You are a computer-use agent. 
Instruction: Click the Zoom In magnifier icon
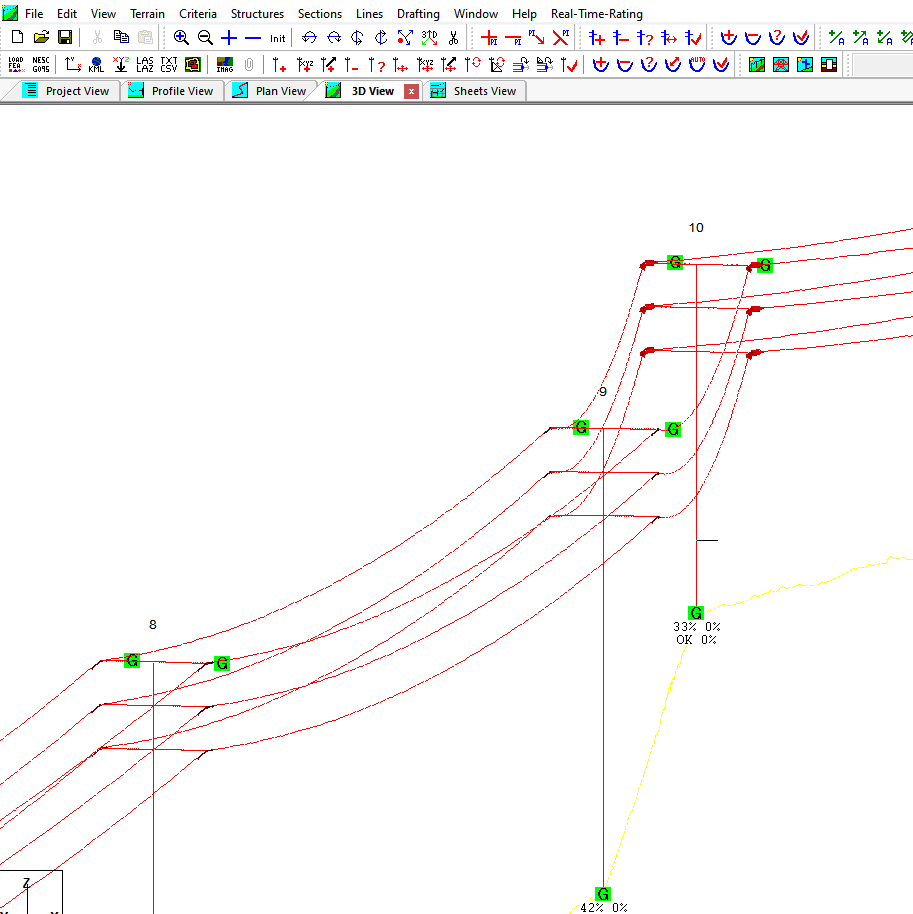pyautogui.click(x=181, y=38)
